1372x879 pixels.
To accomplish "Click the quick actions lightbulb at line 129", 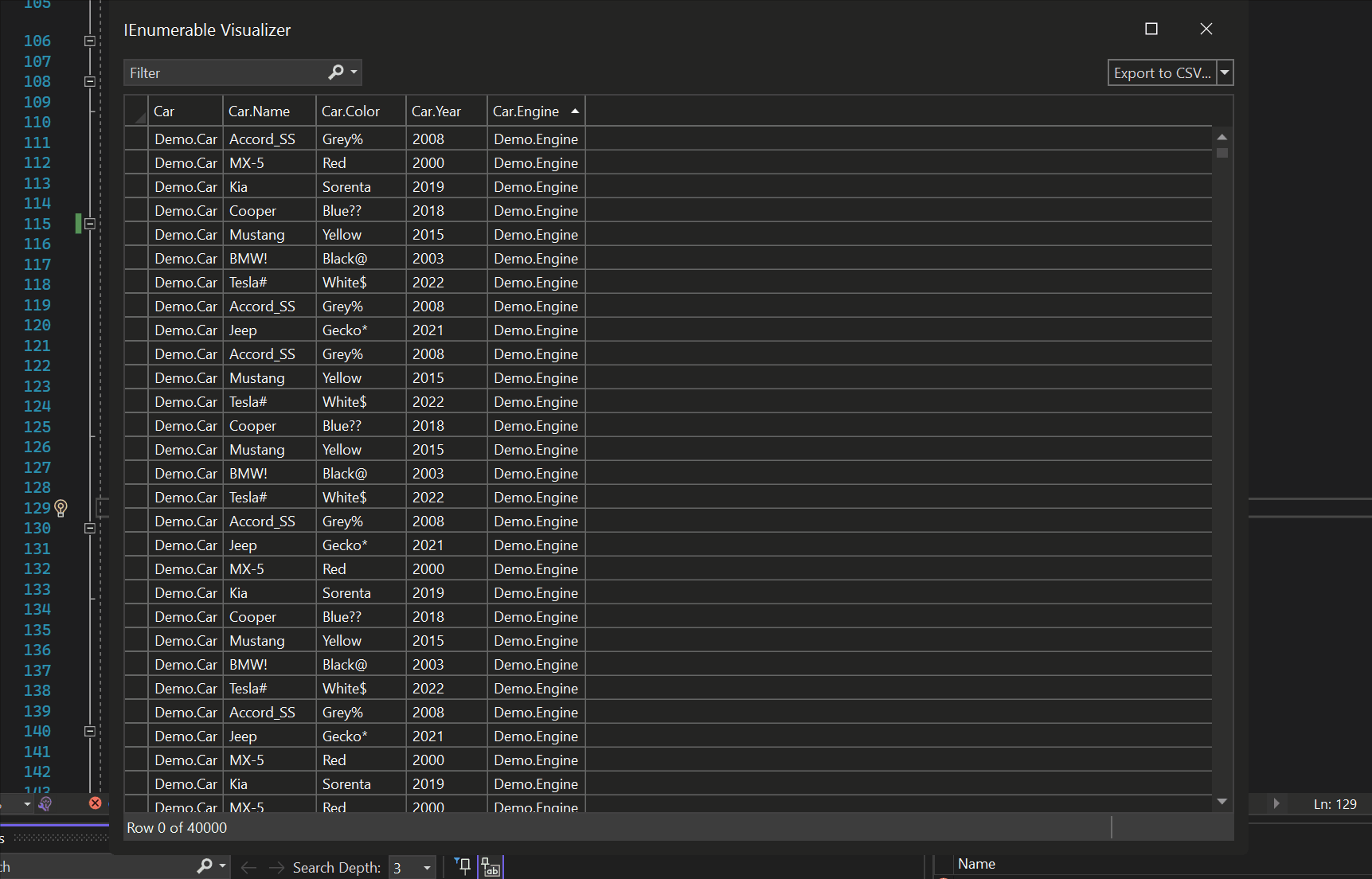I will pos(61,508).
